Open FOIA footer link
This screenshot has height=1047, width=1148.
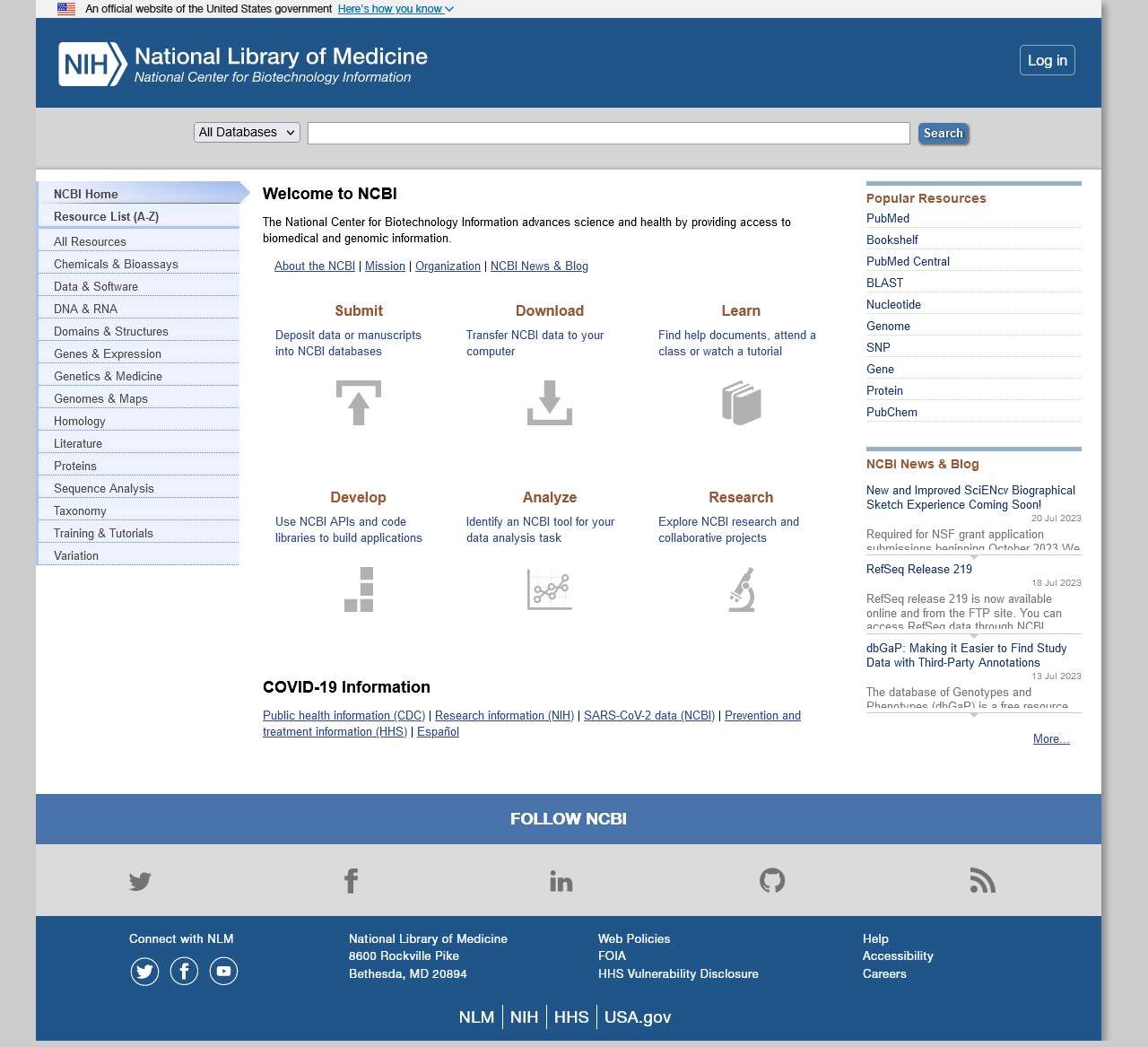tap(612, 956)
